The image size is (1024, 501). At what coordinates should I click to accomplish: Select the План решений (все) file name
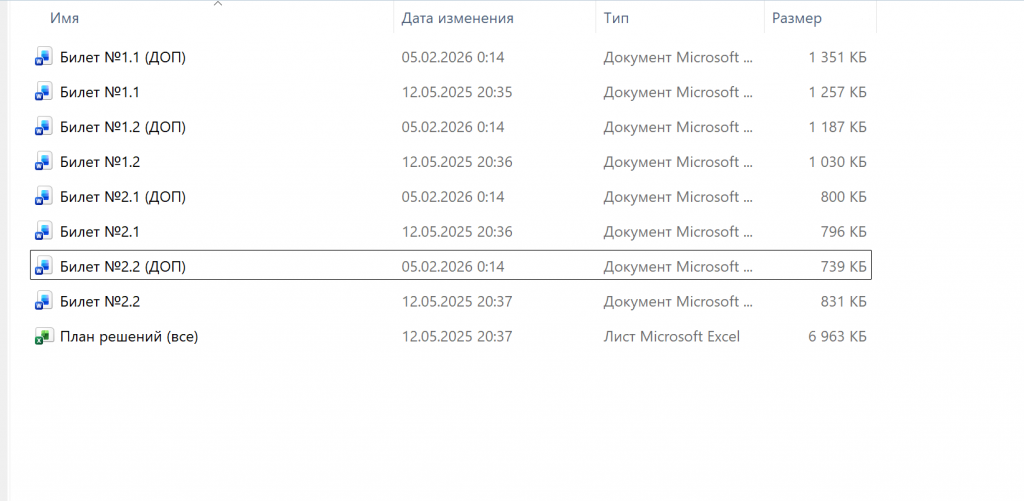(129, 337)
